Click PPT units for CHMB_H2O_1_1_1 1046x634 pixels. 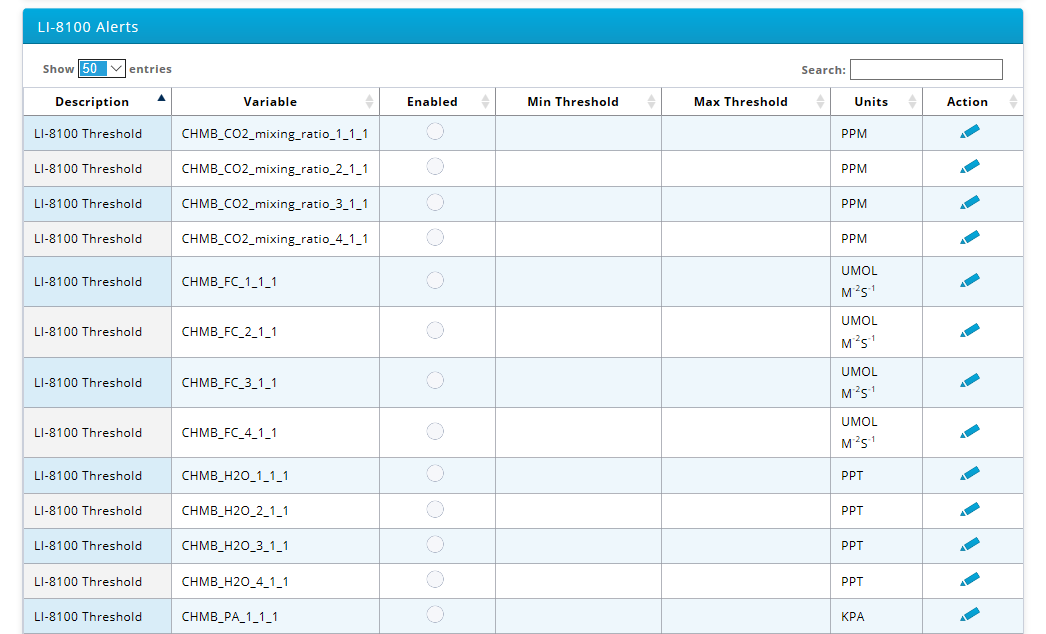(x=877, y=475)
